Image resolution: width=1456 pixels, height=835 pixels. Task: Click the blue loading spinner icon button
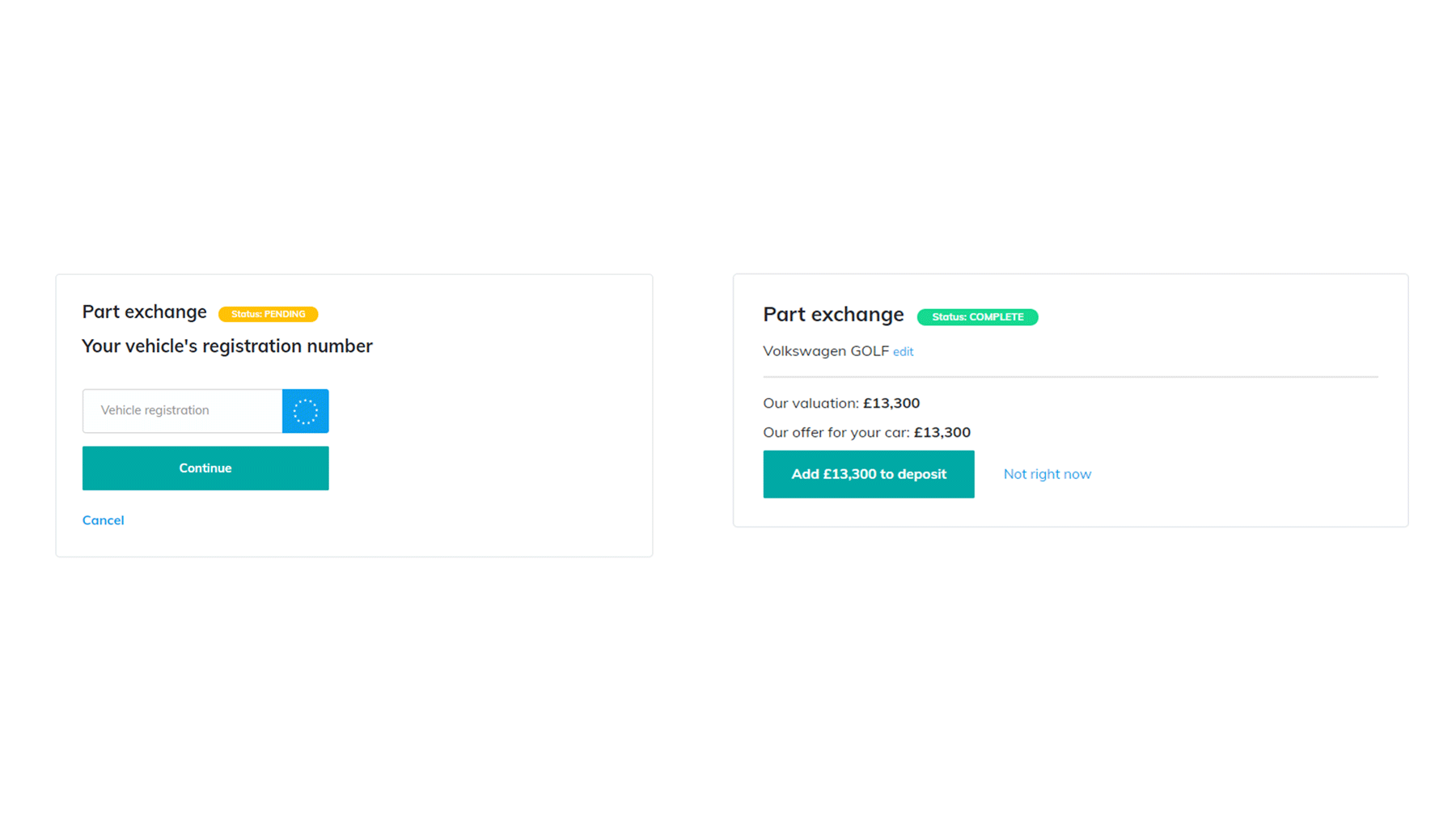click(305, 411)
